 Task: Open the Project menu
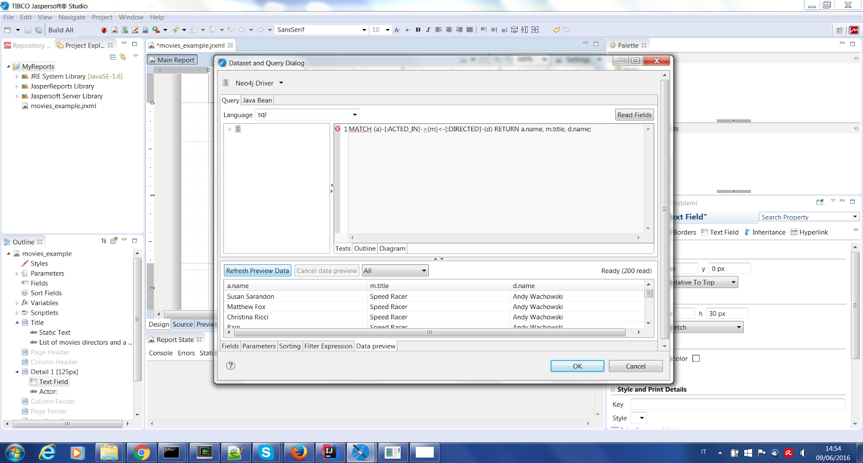coord(102,17)
